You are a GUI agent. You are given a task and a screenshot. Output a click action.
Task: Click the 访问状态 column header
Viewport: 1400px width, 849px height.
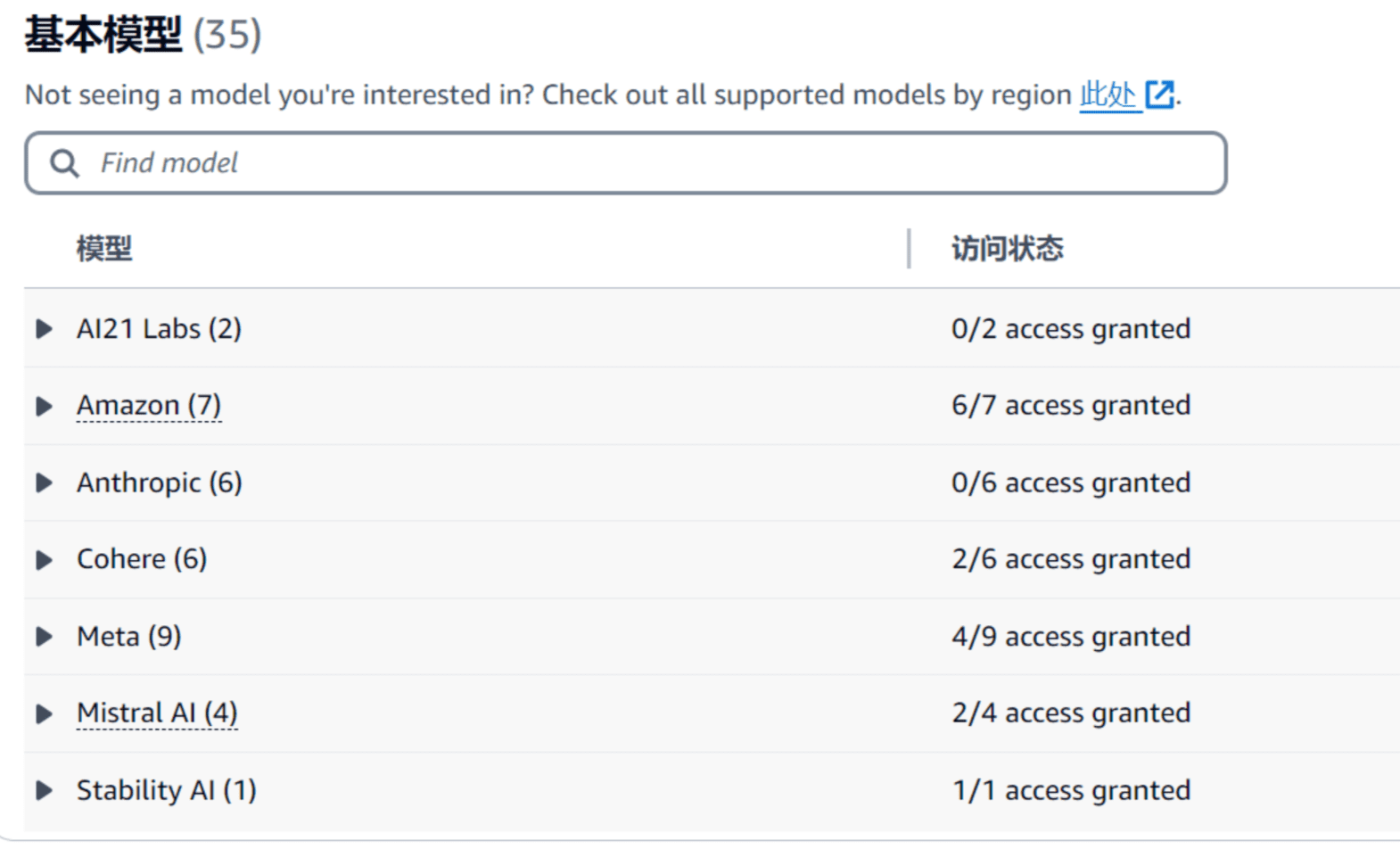point(1007,249)
